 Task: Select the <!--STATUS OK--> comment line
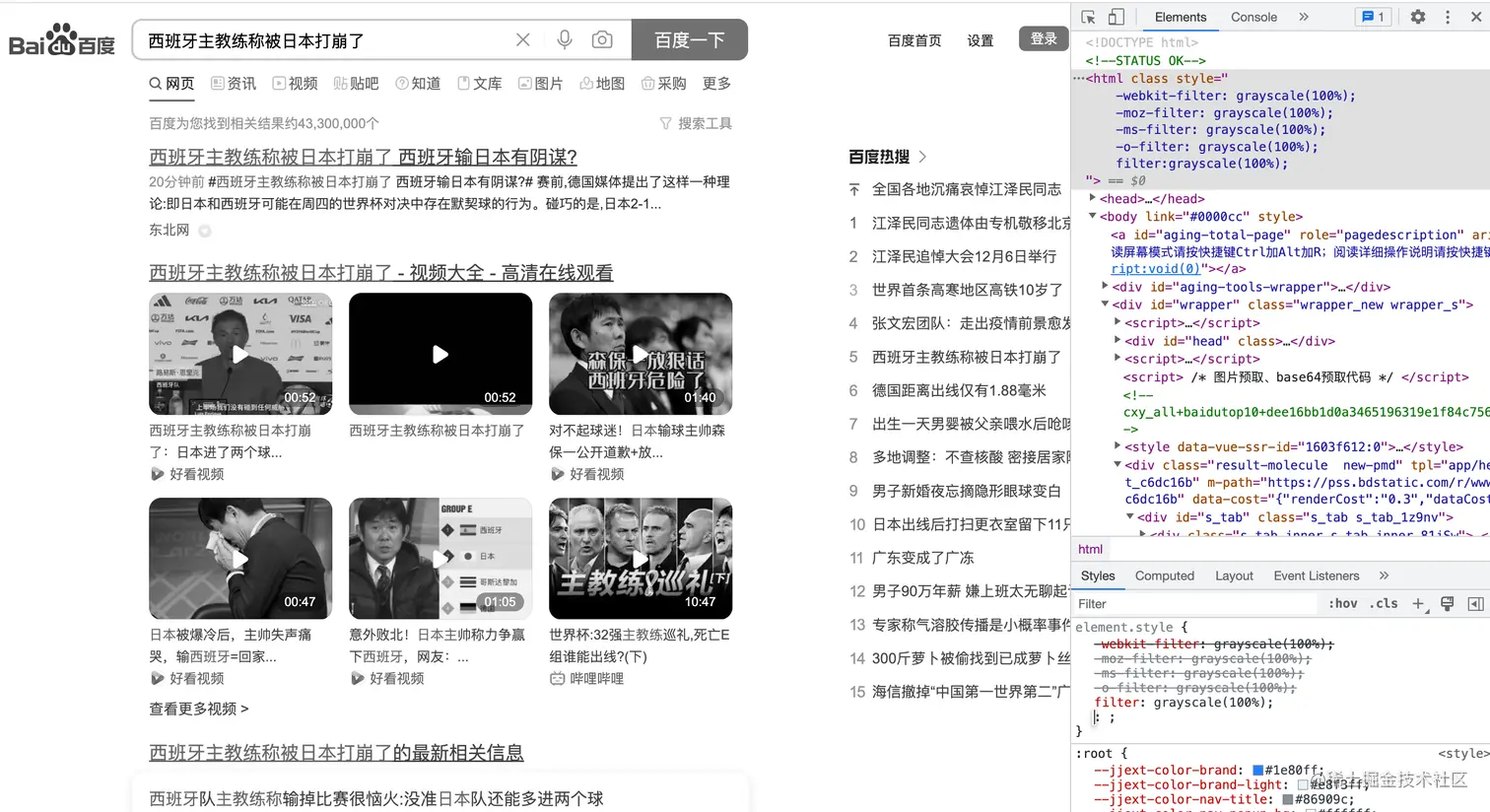(1145, 60)
